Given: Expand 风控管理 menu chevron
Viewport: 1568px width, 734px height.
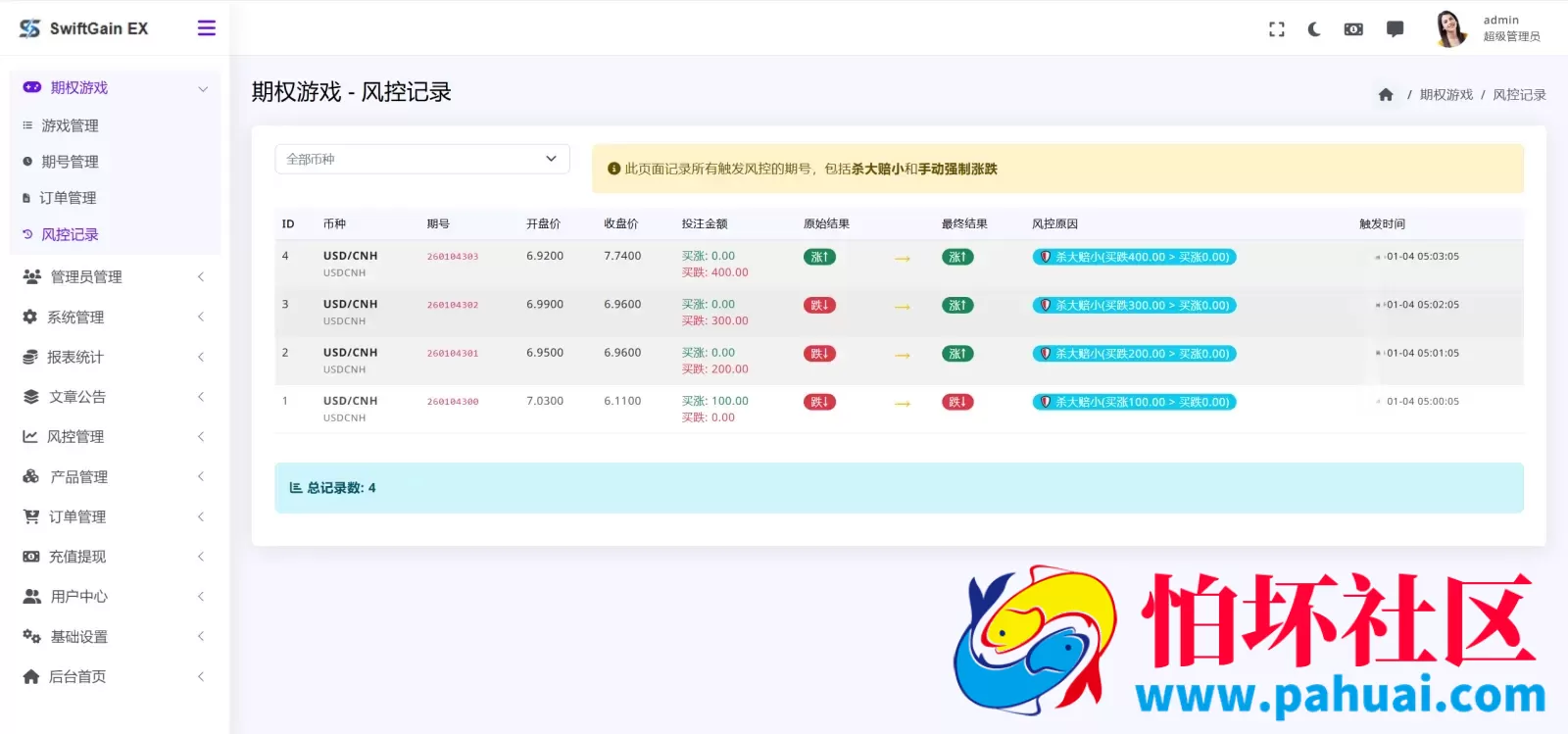Looking at the screenshot, I should [x=201, y=436].
